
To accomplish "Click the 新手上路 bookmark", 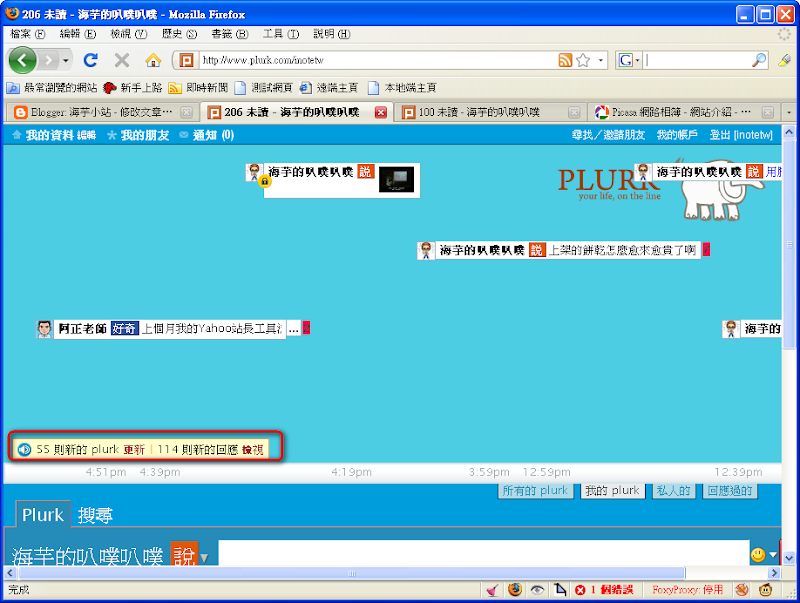I will click(x=133, y=88).
